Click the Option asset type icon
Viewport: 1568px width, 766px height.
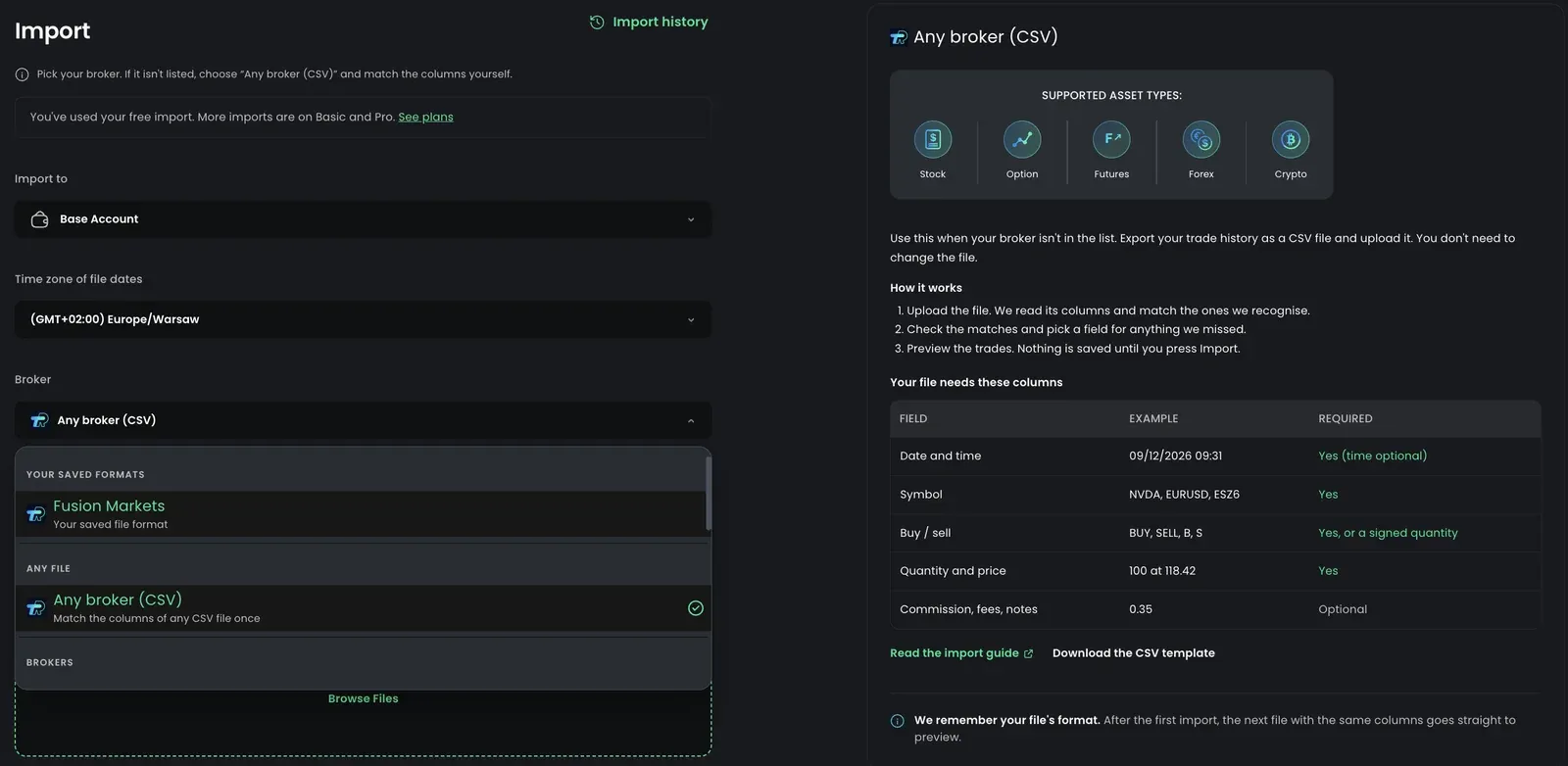(x=1022, y=139)
